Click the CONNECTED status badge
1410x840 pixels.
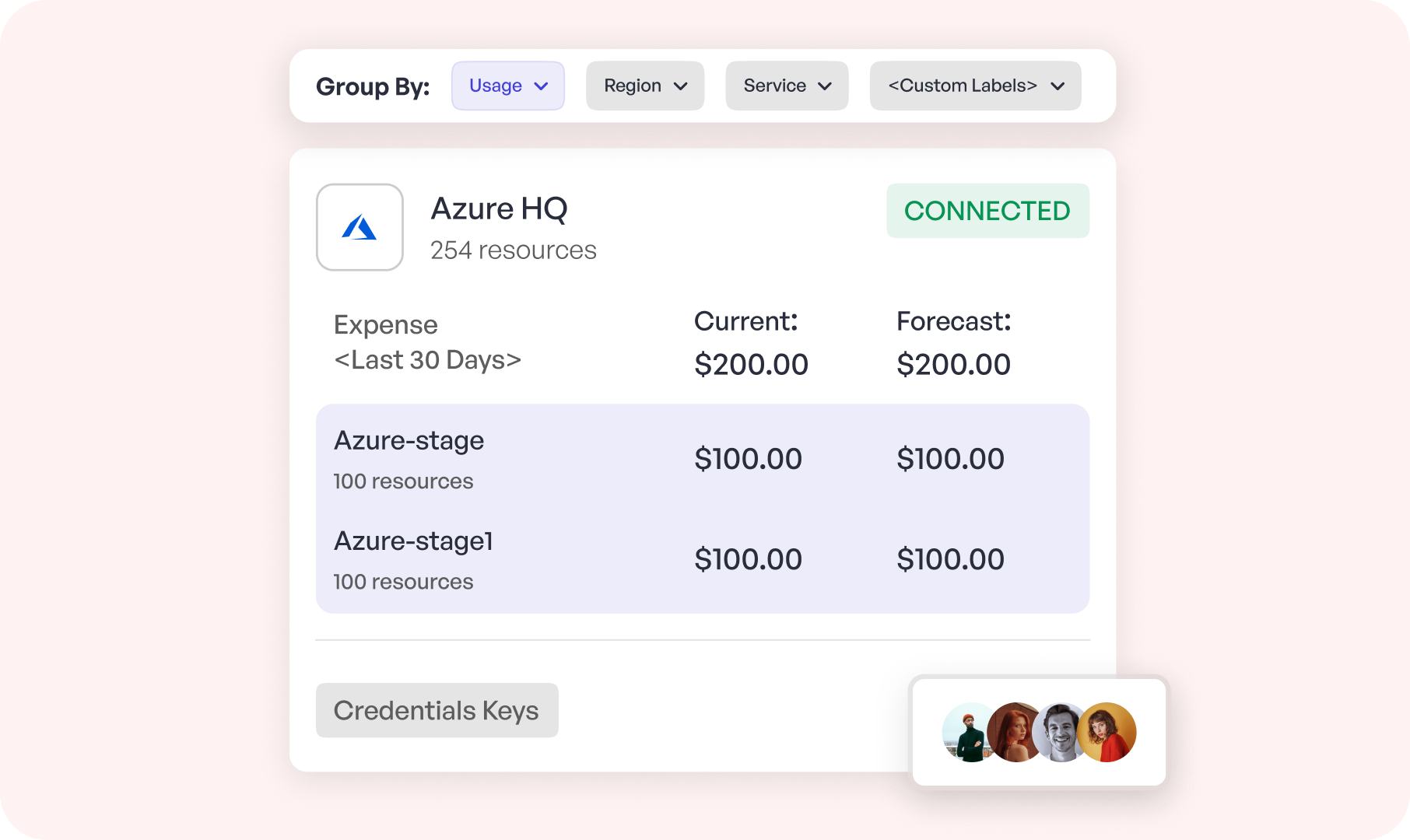click(x=987, y=211)
